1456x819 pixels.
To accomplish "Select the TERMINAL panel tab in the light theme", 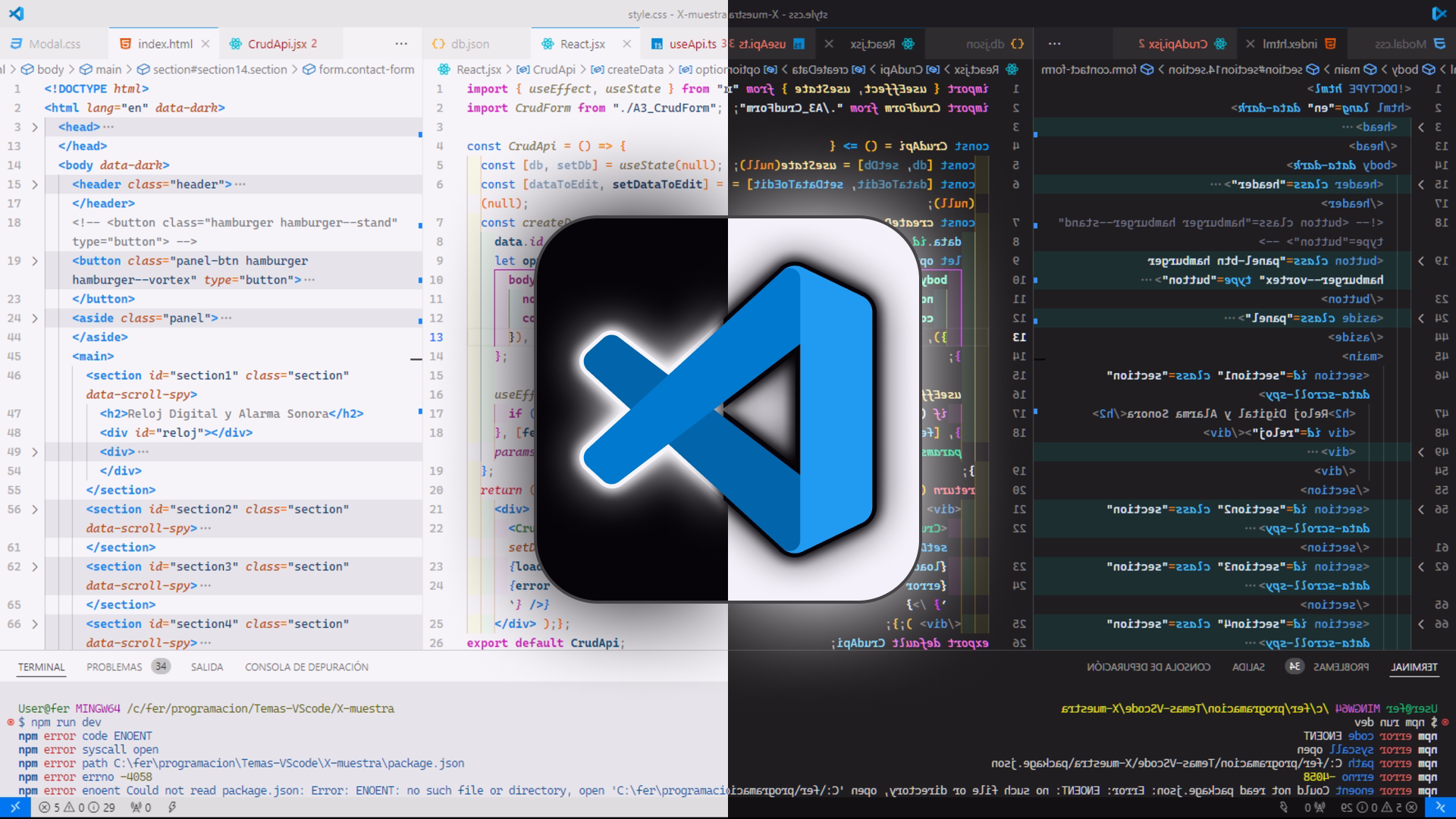I will [41, 667].
